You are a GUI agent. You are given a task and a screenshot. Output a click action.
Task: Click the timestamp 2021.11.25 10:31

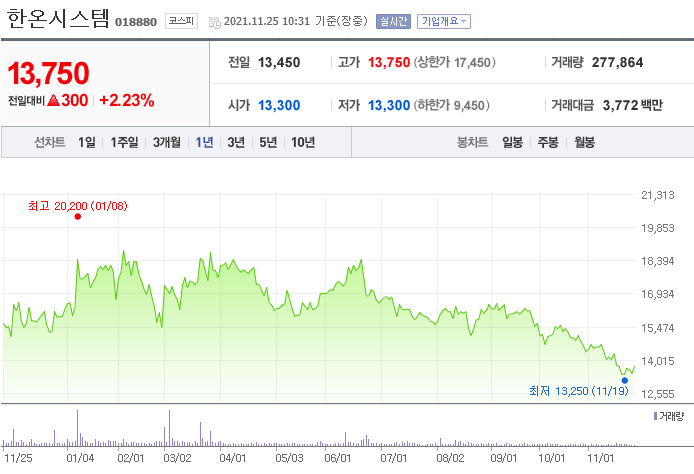tap(266, 21)
